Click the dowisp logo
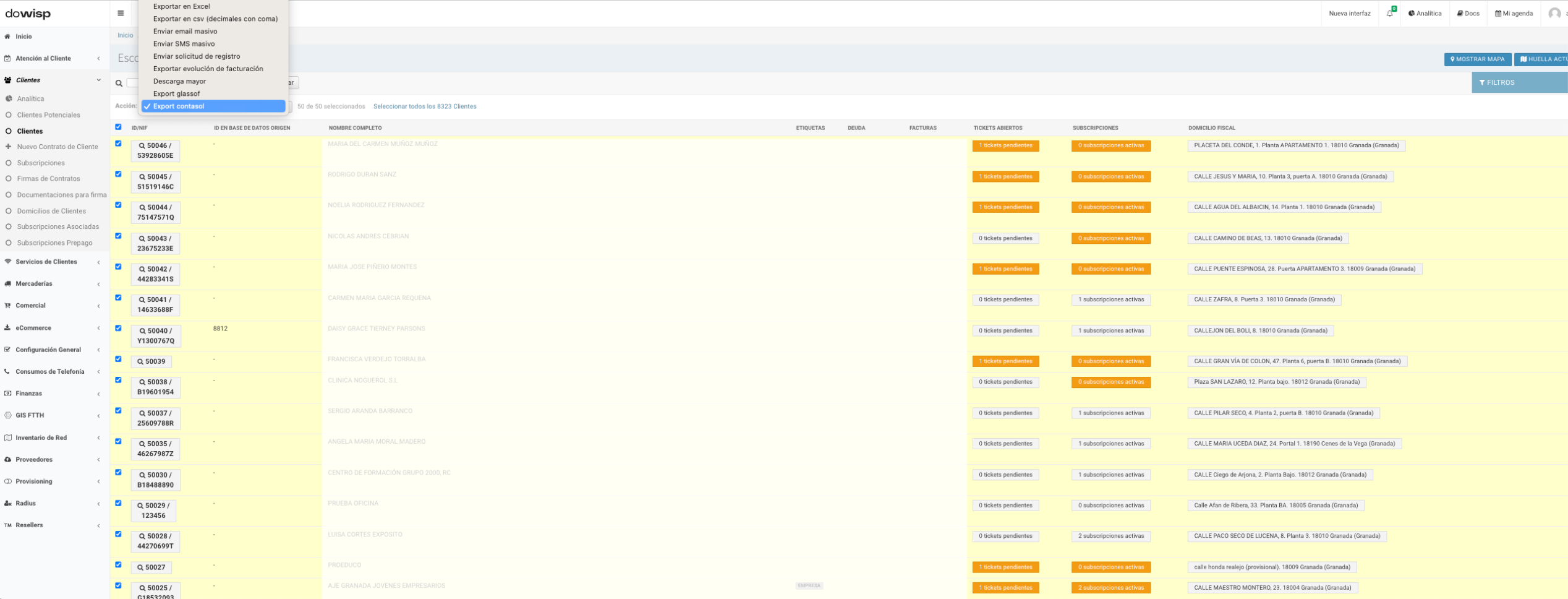Image resolution: width=1568 pixels, height=599 pixels. pos(28,14)
